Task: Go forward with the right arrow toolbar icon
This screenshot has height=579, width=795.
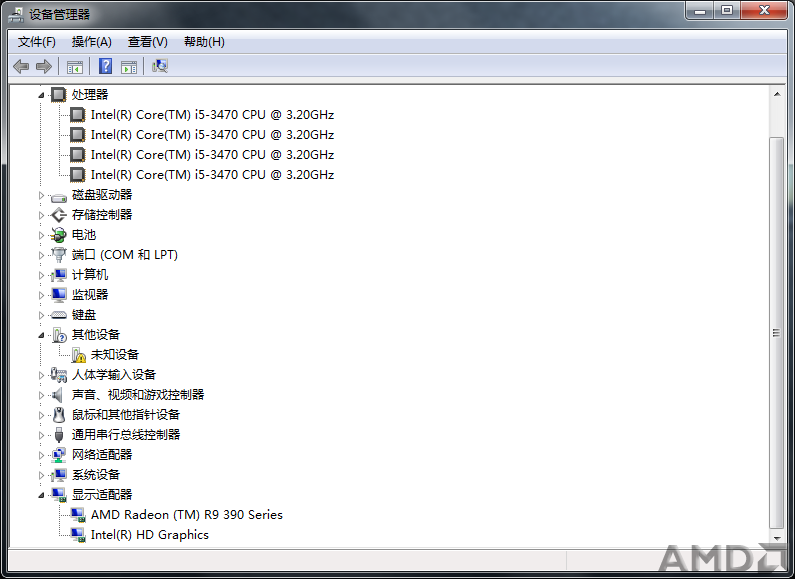Action: tap(44, 66)
